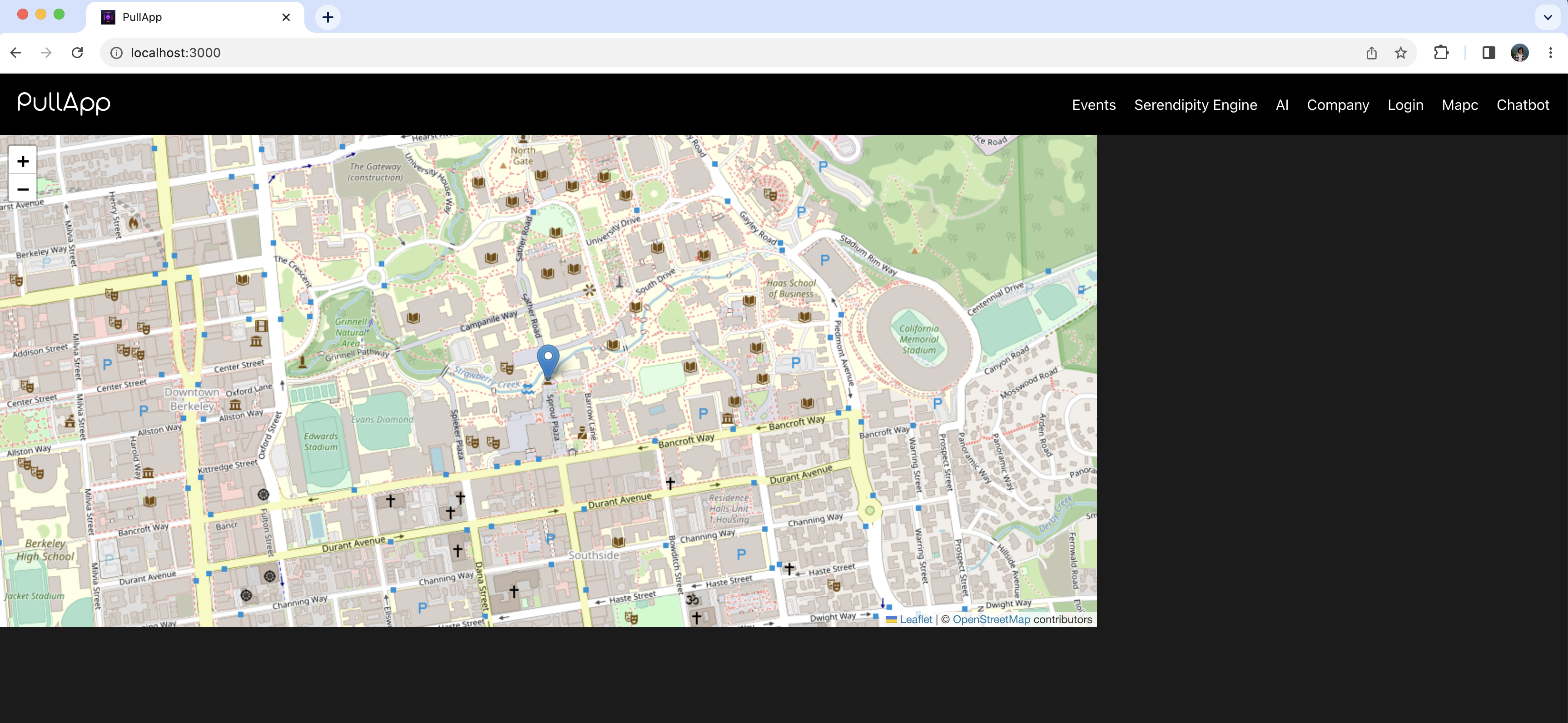1568x723 pixels.
Task: Open a new browser tab
Action: tap(327, 17)
